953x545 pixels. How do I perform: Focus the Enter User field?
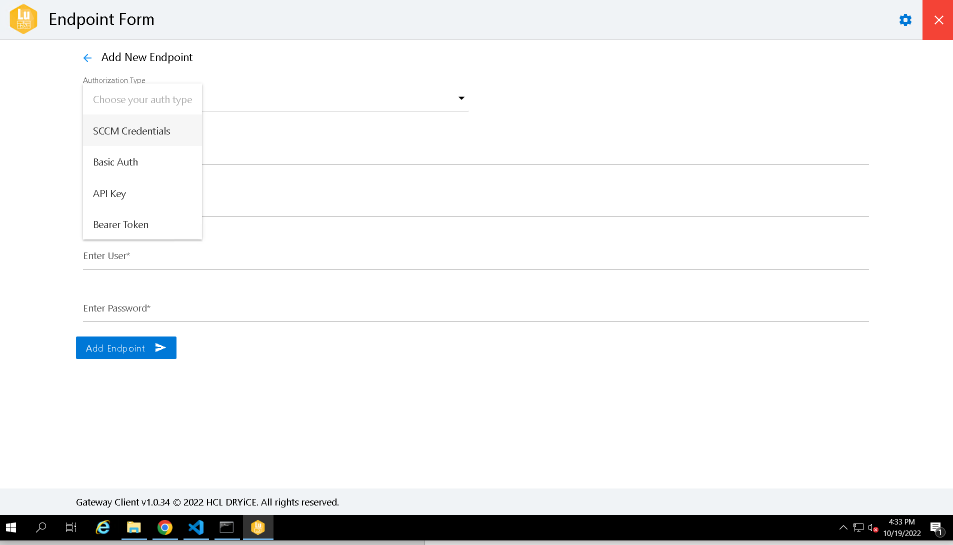pyautogui.click(x=476, y=256)
